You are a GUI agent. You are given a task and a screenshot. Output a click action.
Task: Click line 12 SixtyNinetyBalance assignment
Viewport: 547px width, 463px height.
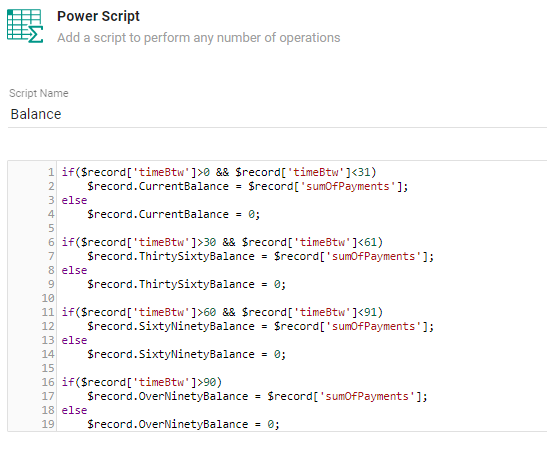click(260, 326)
